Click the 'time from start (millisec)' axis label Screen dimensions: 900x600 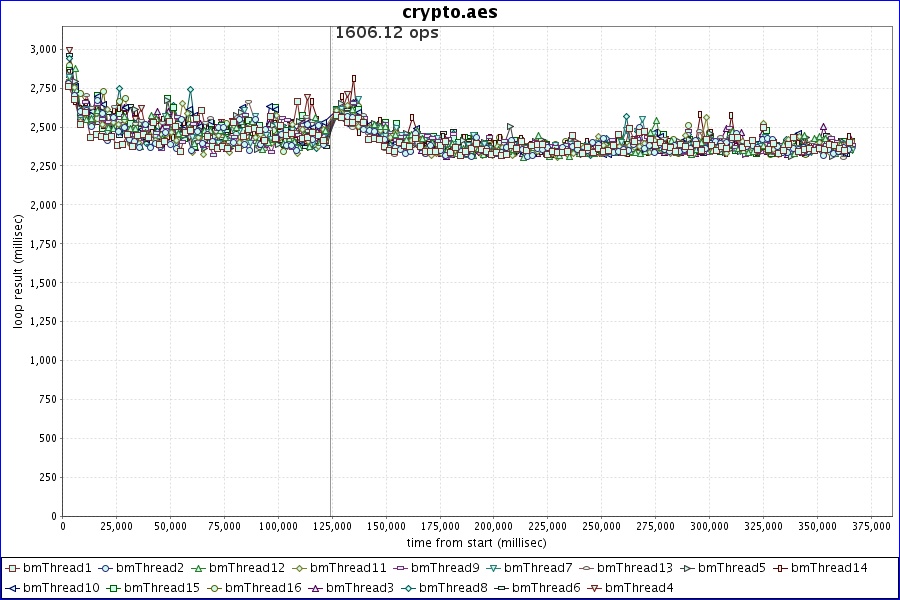[x=476, y=542]
